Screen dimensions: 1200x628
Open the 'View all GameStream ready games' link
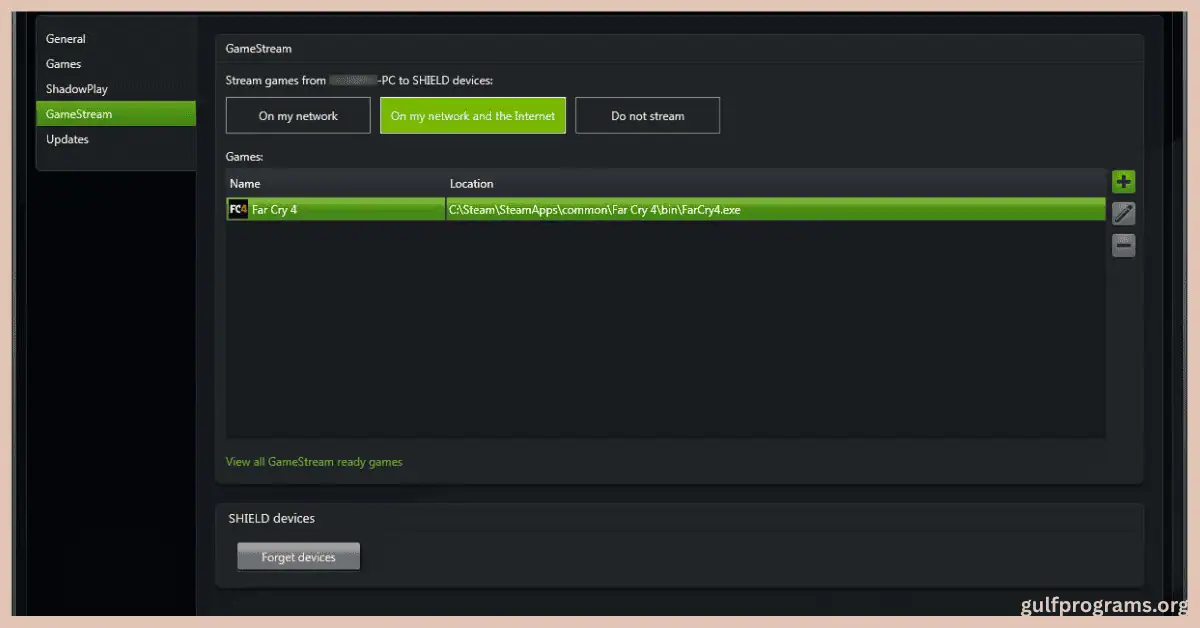point(314,462)
